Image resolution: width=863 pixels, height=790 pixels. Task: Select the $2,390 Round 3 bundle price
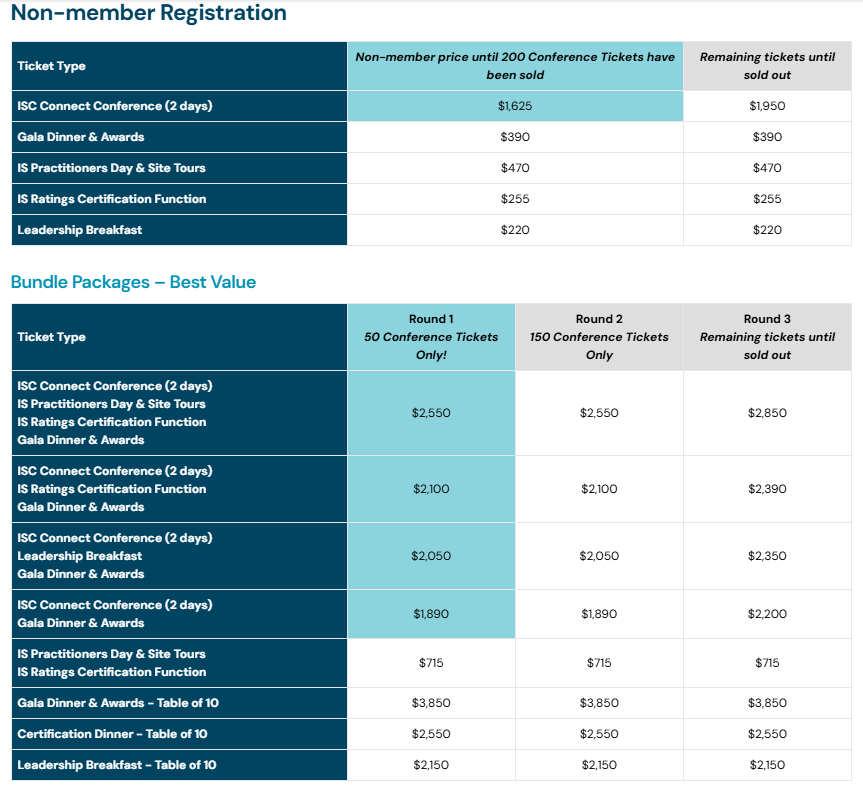coord(767,489)
